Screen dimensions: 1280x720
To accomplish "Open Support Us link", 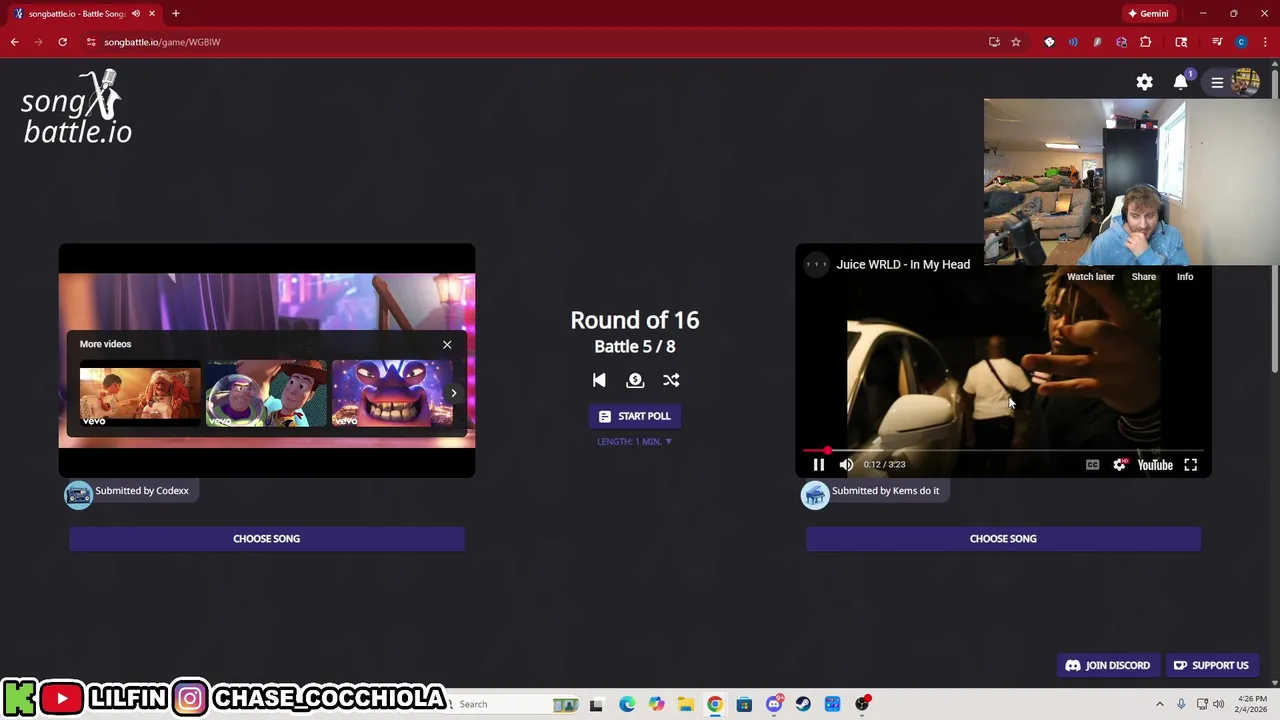I will pos(1211,666).
